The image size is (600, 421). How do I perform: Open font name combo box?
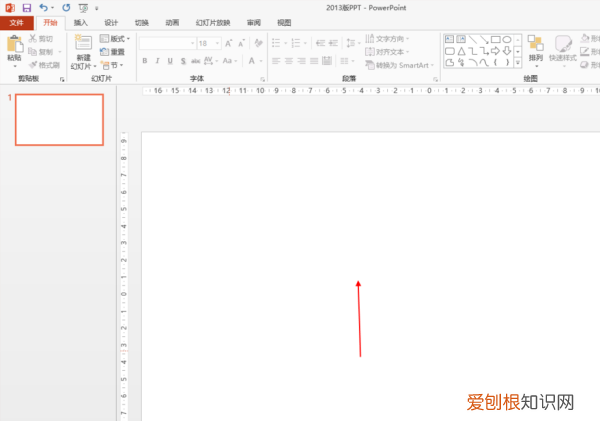click(x=168, y=43)
